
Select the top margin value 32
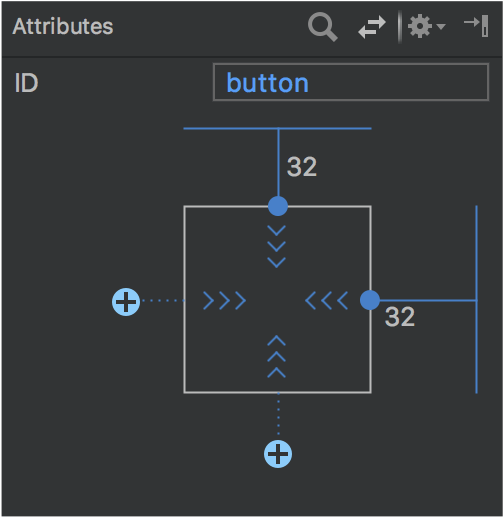click(x=302, y=167)
